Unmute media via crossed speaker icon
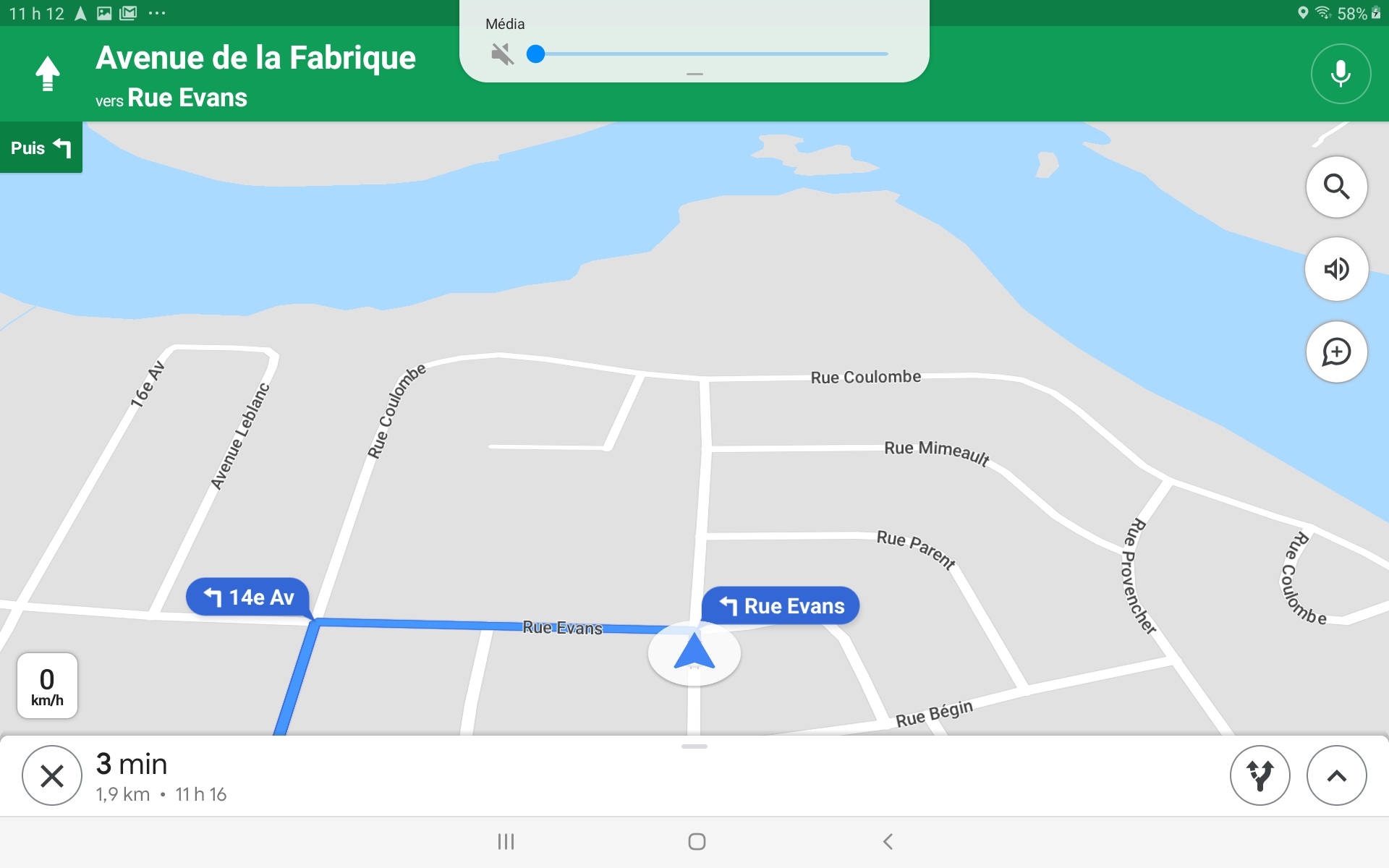The height and width of the screenshot is (868, 1389). tap(502, 54)
